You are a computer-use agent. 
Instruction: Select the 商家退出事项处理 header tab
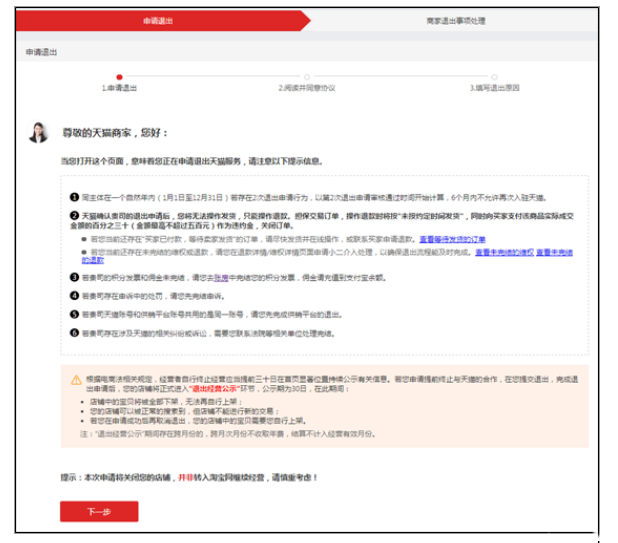tap(456, 21)
